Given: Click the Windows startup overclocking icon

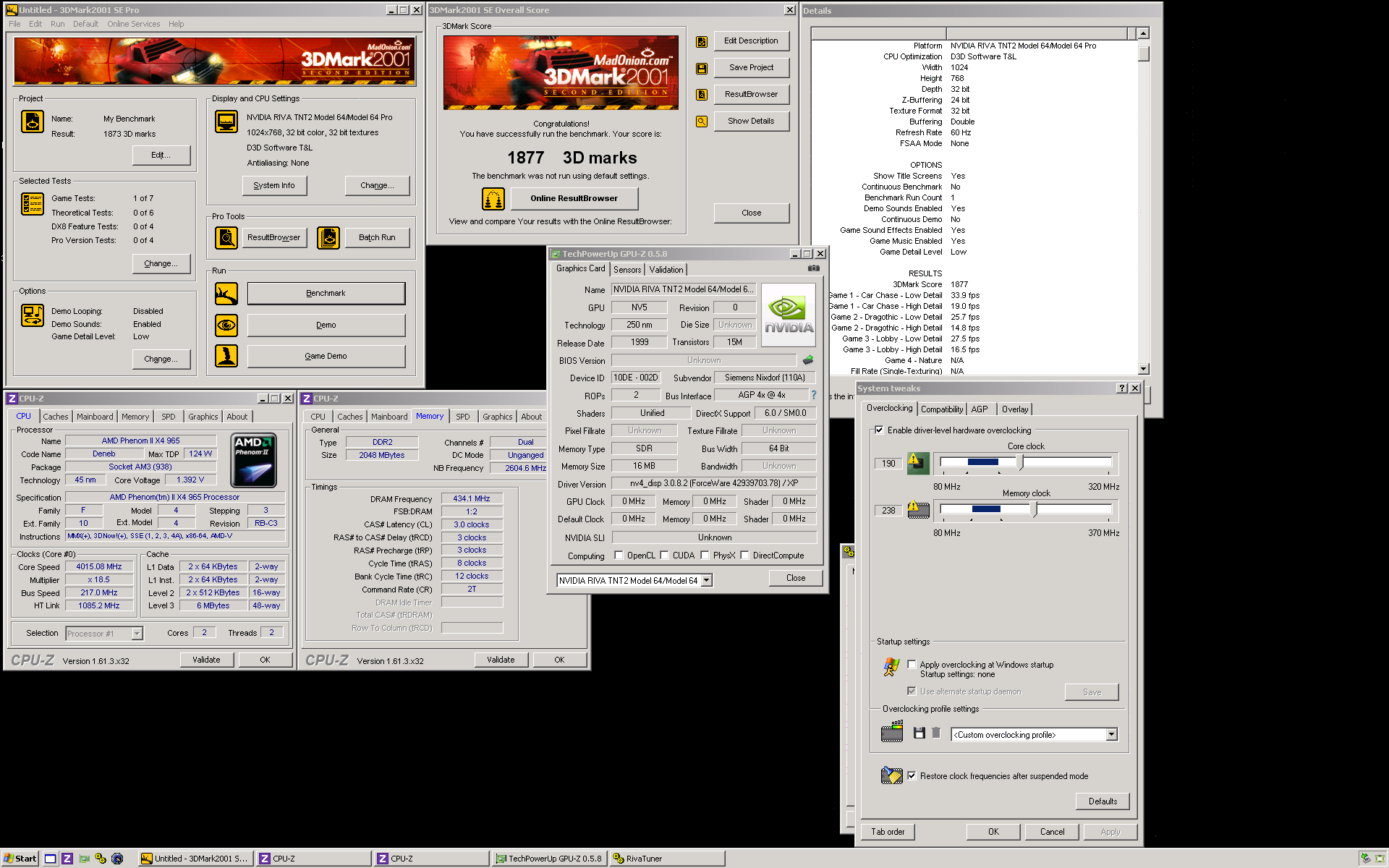Looking at the screenshot, I should click(x=891, y=667).
